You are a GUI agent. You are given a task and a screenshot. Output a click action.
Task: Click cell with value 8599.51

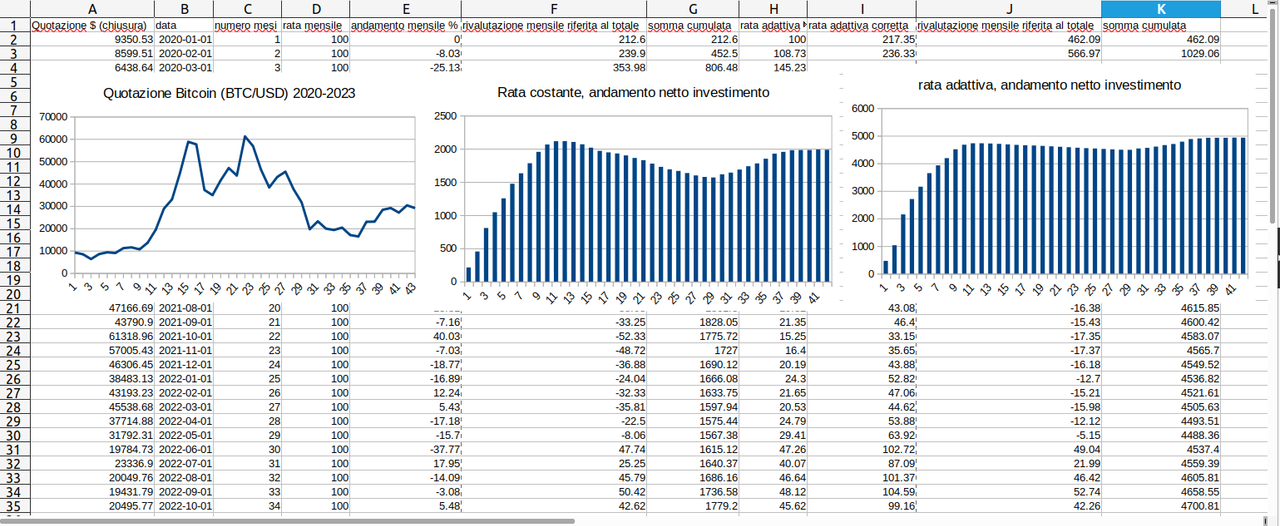click(93, 54)
